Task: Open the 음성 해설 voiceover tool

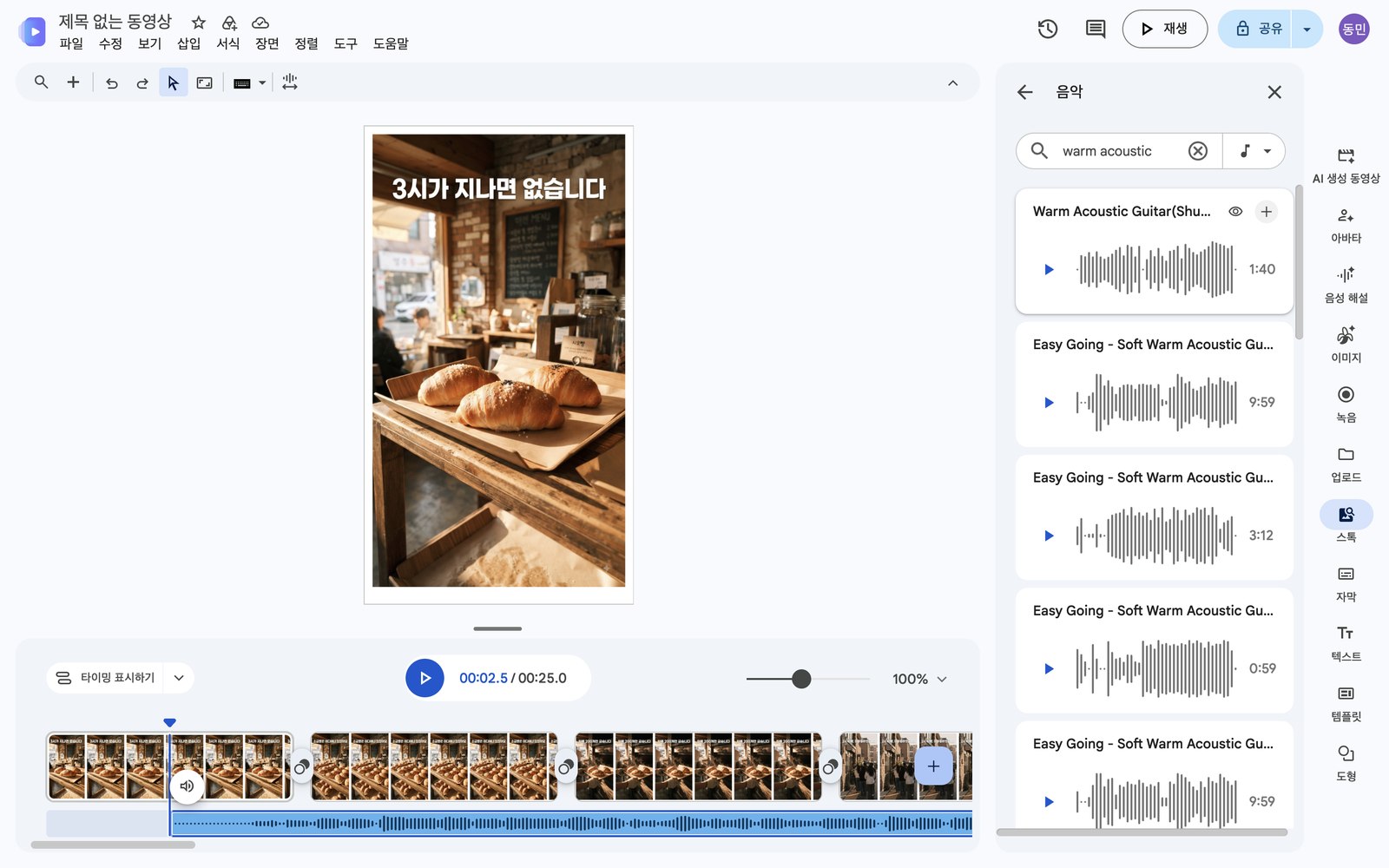Action: (x=1346, y=285)
